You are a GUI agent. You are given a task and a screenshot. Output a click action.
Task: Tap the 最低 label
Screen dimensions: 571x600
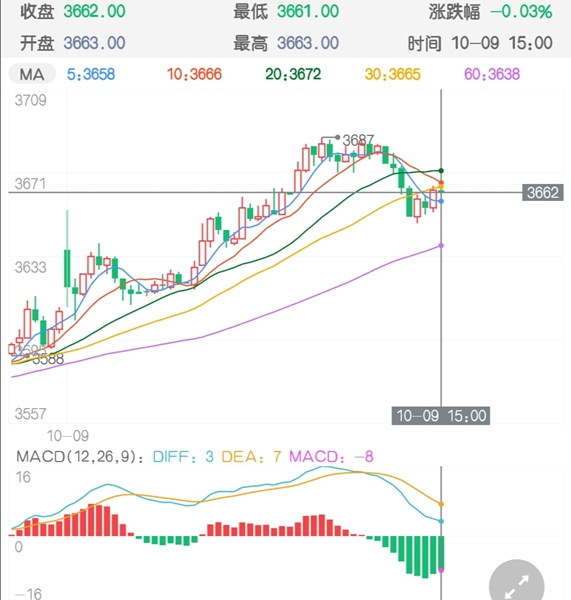click(251, 11)
